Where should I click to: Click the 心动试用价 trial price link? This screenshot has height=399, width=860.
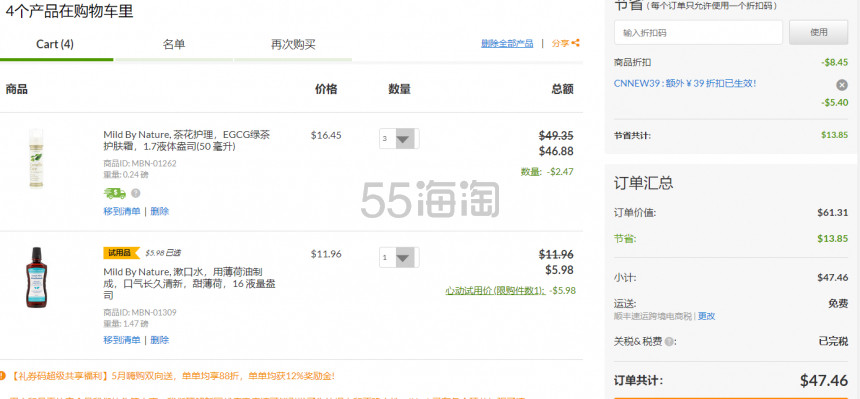495,290
